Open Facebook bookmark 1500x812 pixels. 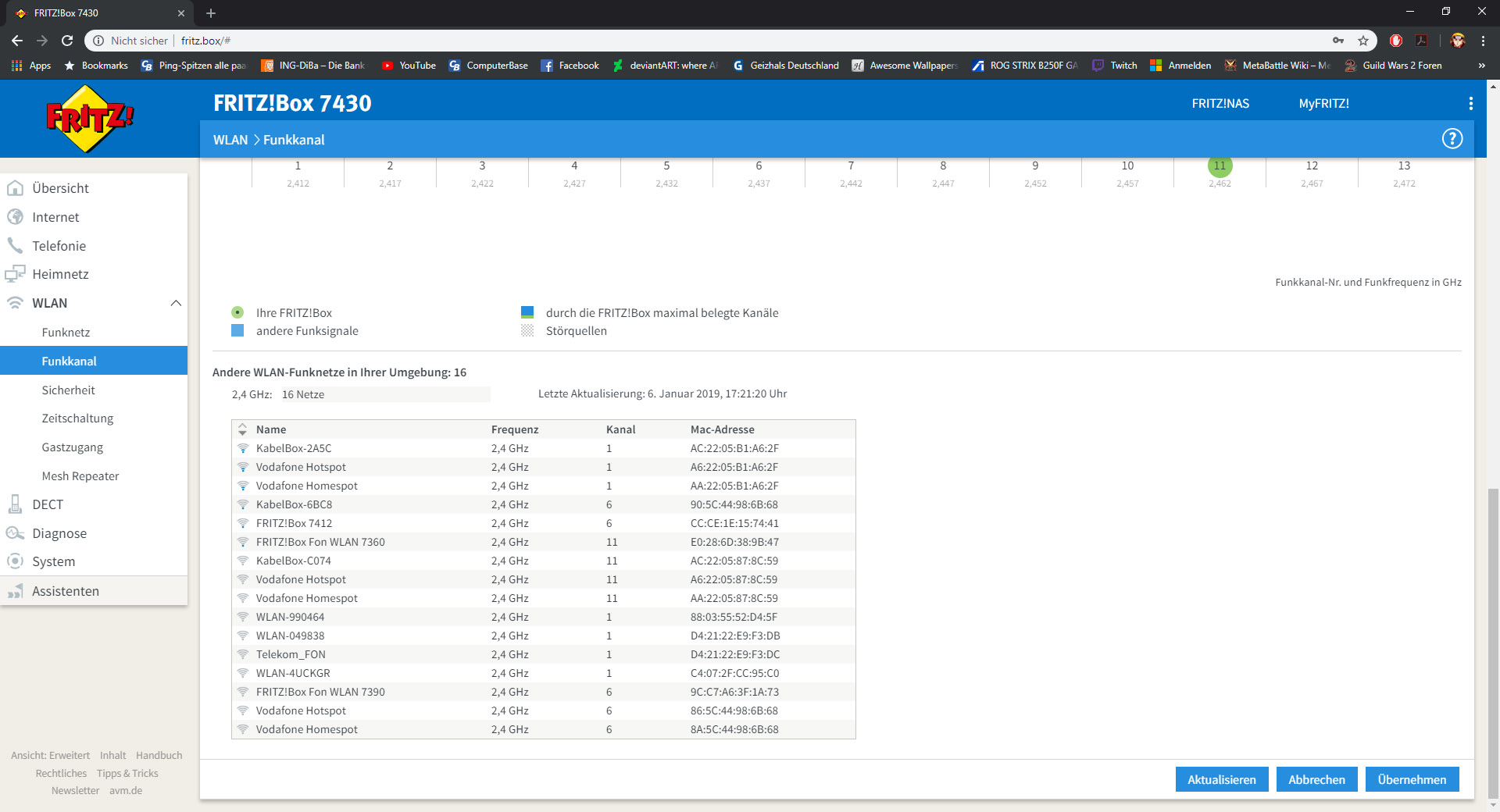(570, 66)
